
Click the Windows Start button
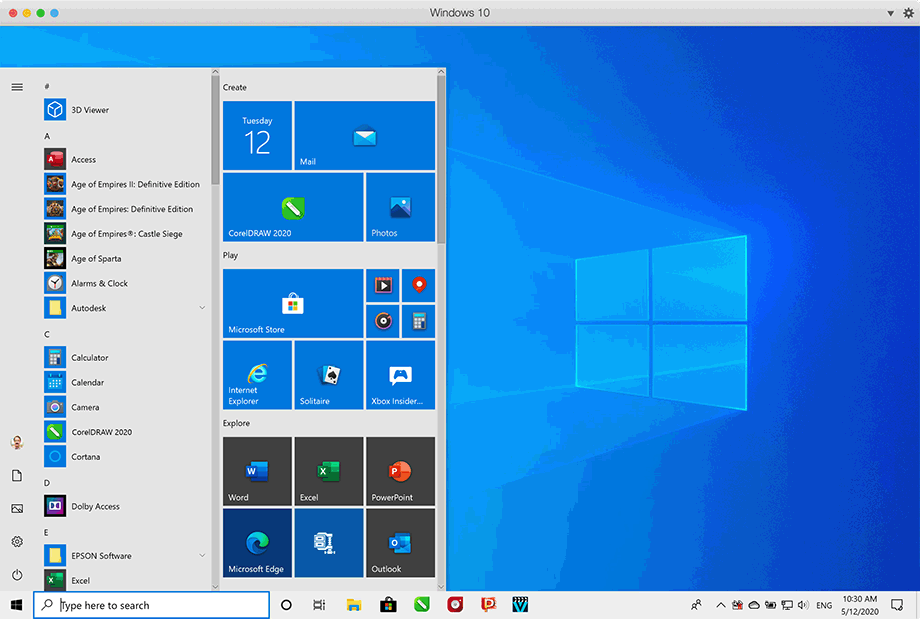click(x=16, y=605)
